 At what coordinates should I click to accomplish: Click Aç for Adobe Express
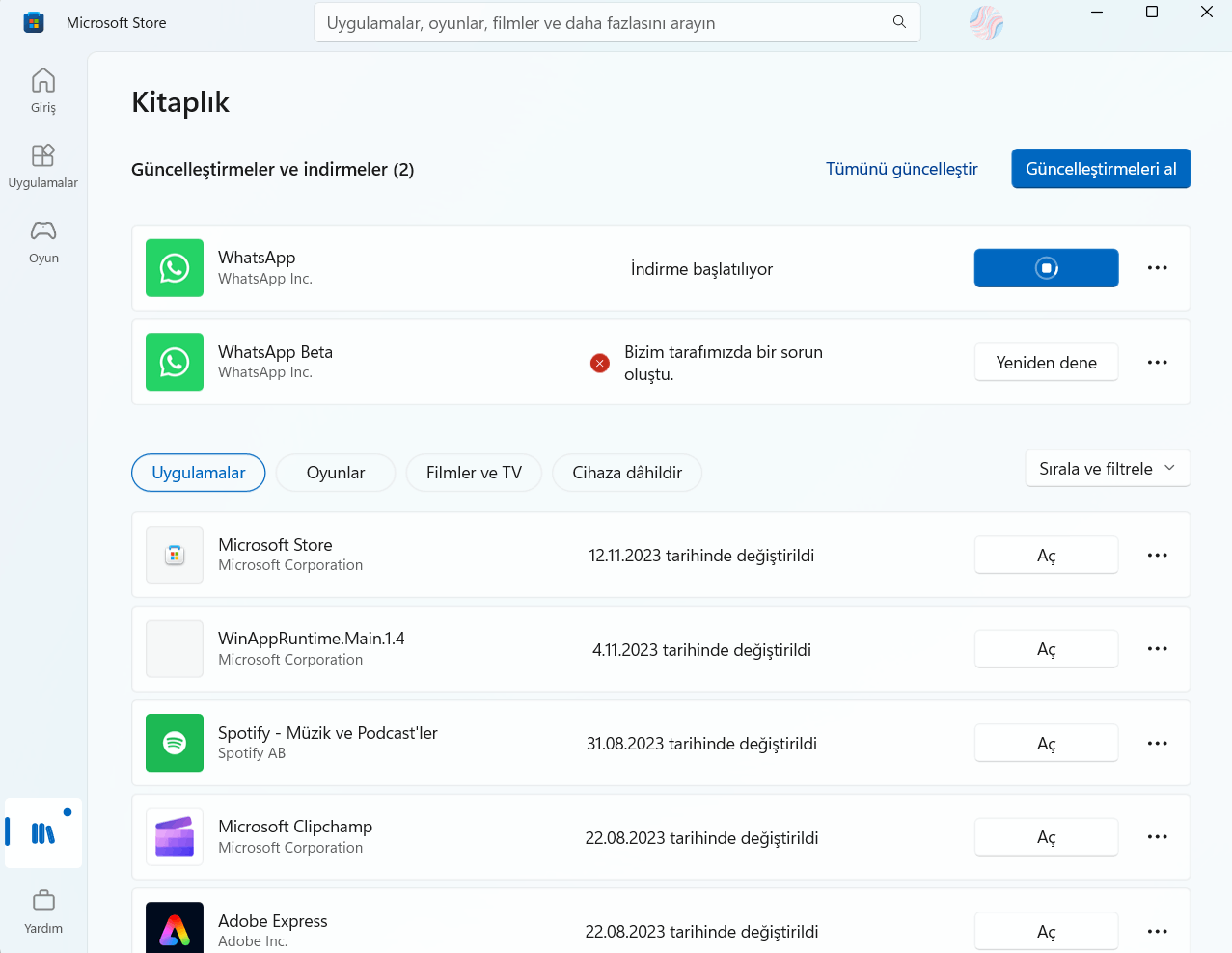point(1047,931)
